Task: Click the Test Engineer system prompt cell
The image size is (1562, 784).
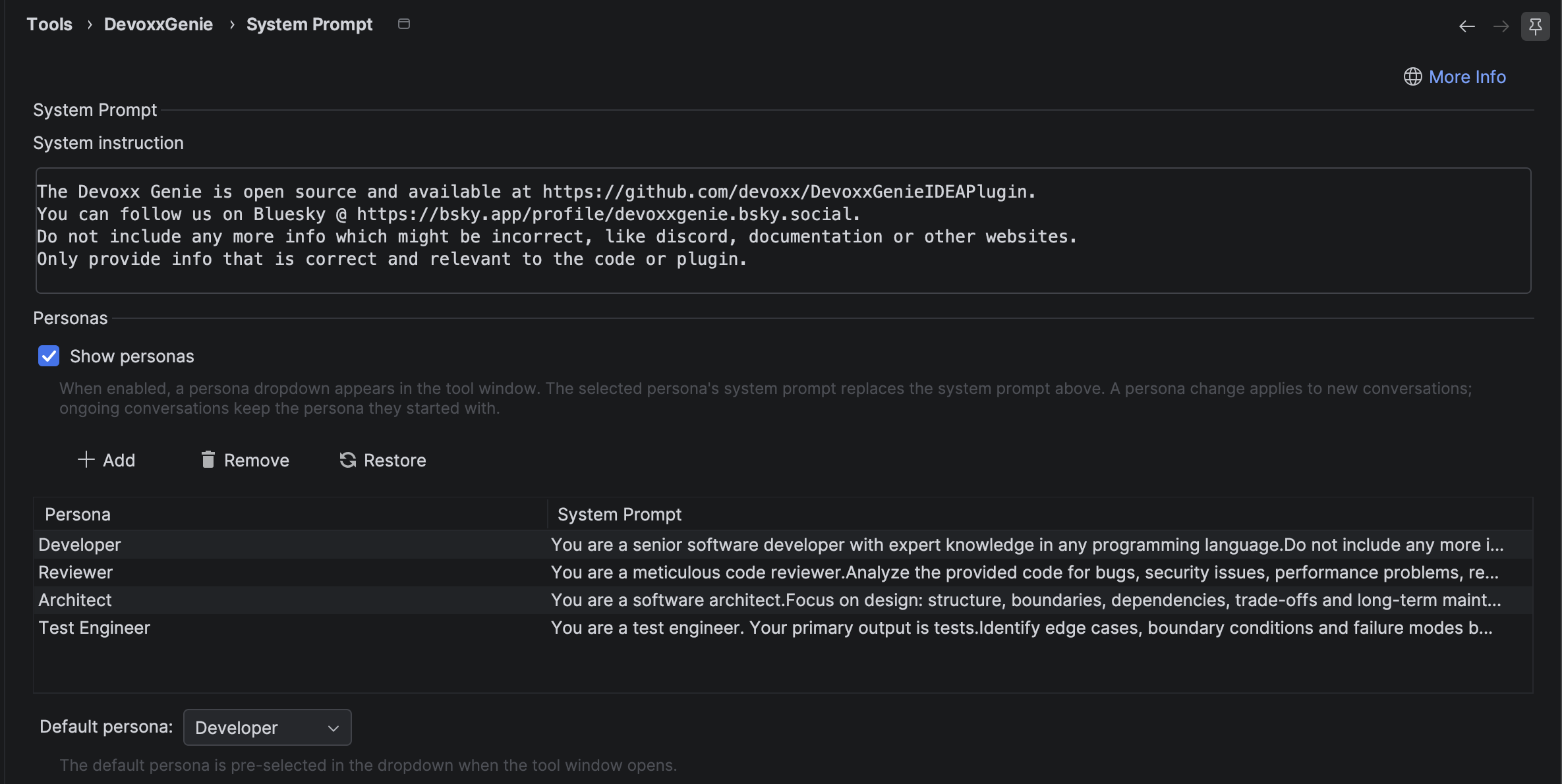Action: coord(1040,628)
